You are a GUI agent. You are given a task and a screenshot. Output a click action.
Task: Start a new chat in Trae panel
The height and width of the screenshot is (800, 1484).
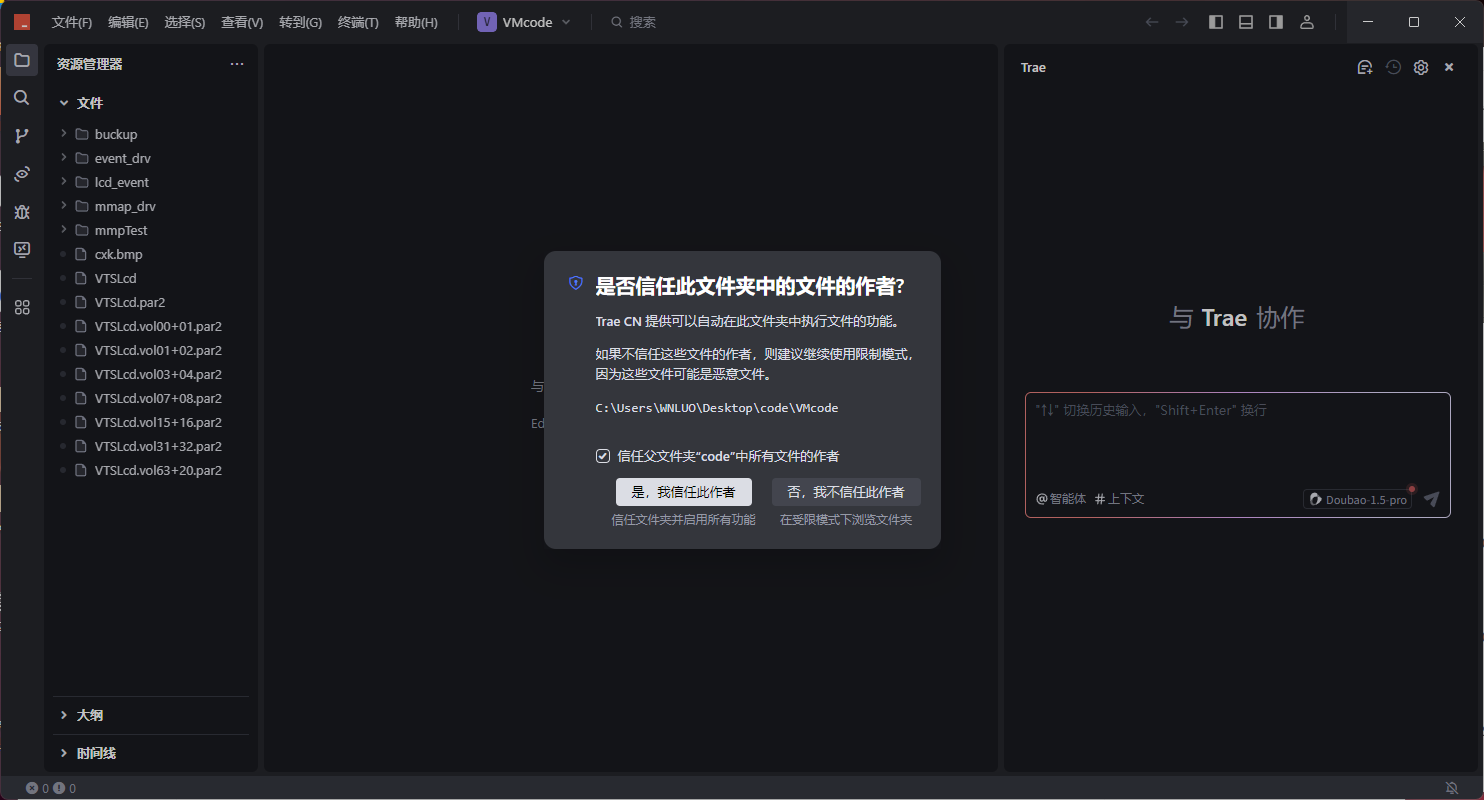[1365, 67]
